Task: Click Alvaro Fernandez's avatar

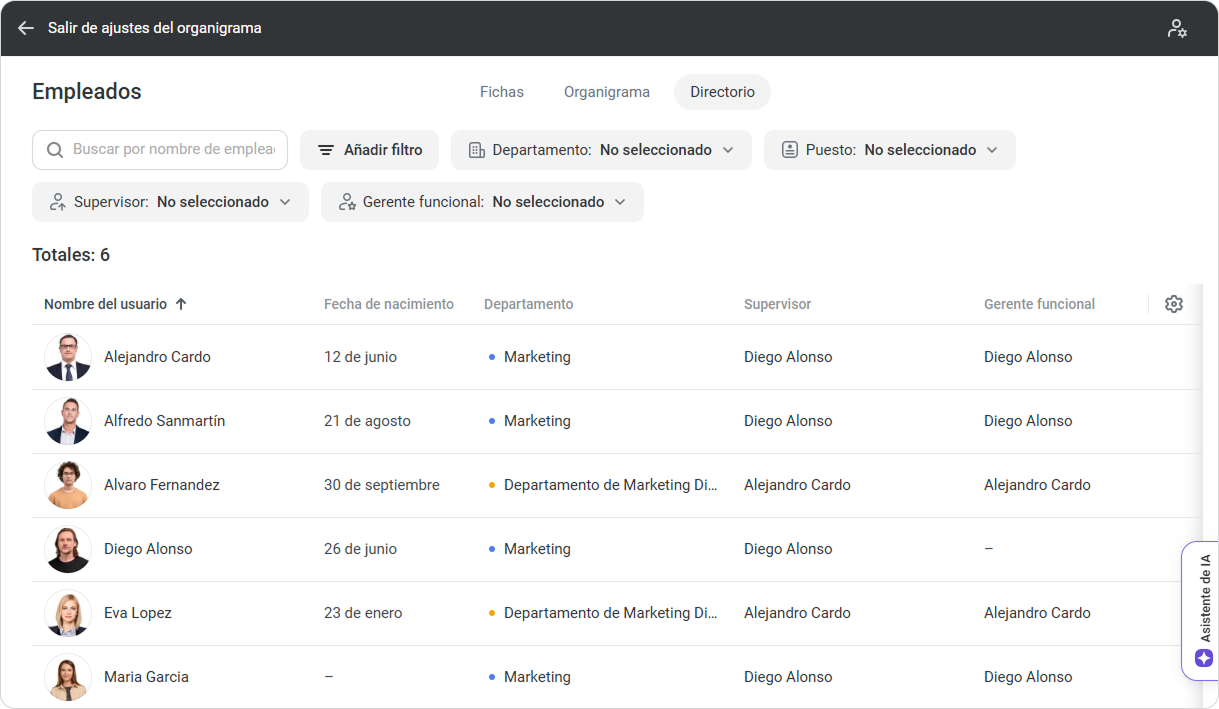Action: [68, 485]
